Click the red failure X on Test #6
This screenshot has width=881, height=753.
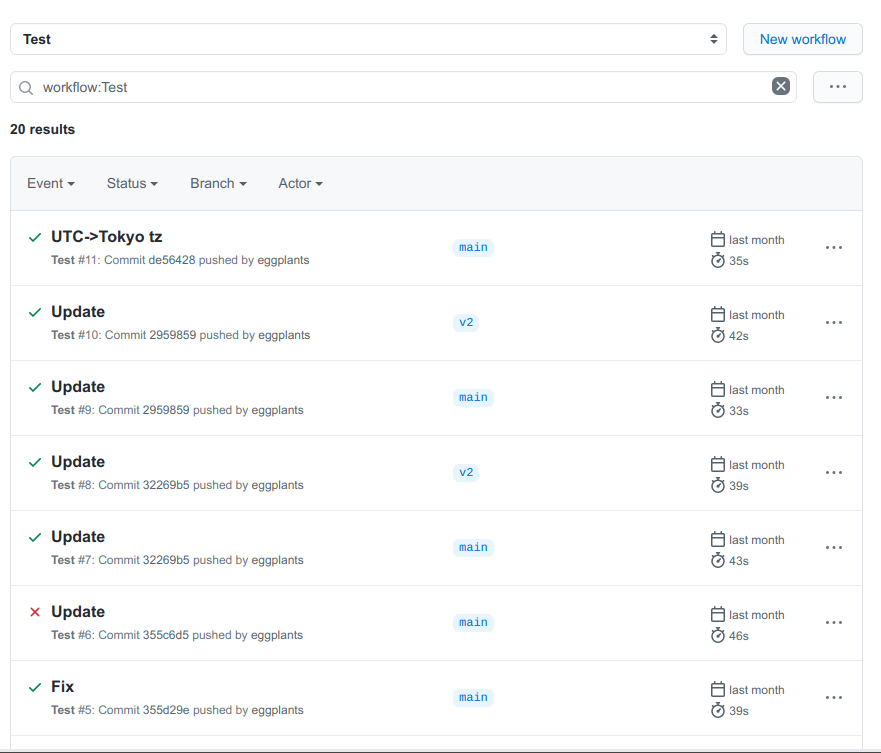tap(35, 612)
